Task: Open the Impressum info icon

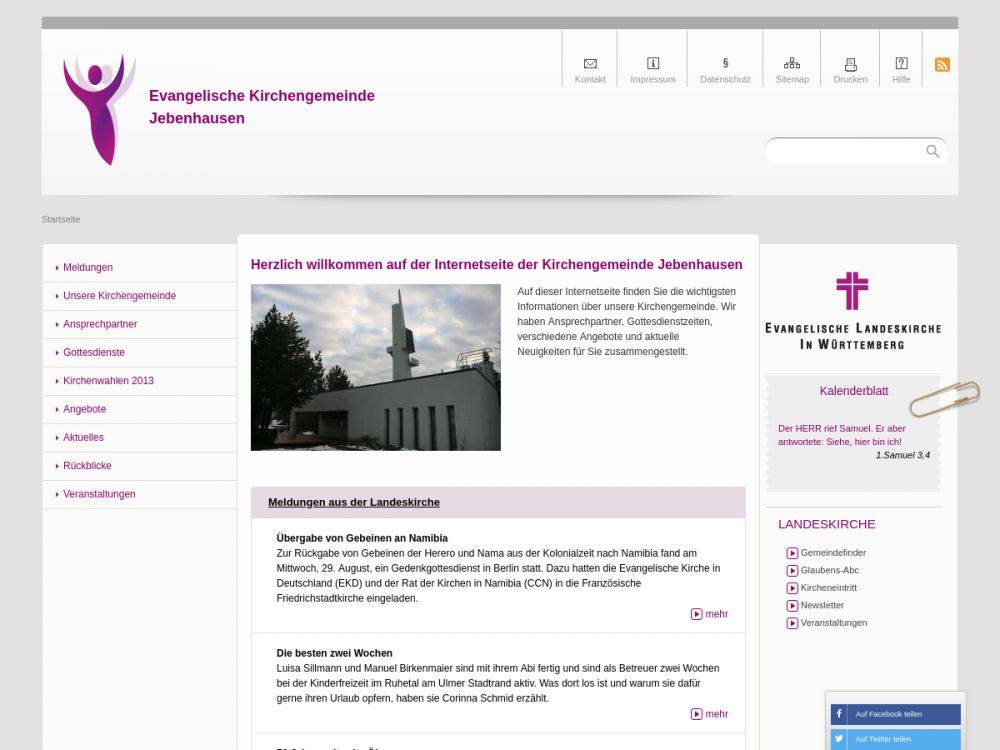Action: (653, 64)
